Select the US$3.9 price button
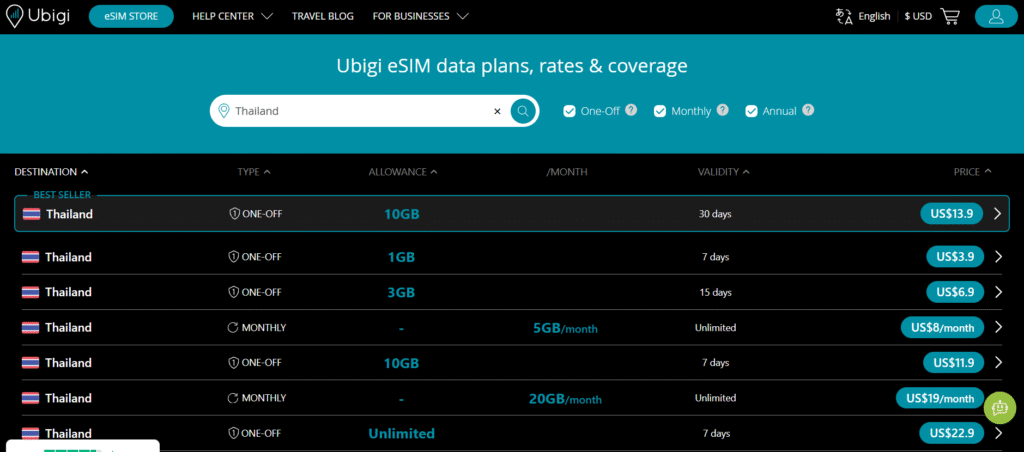The height and width of the screenshot is (452, 1024). click(x=955, y=257)
